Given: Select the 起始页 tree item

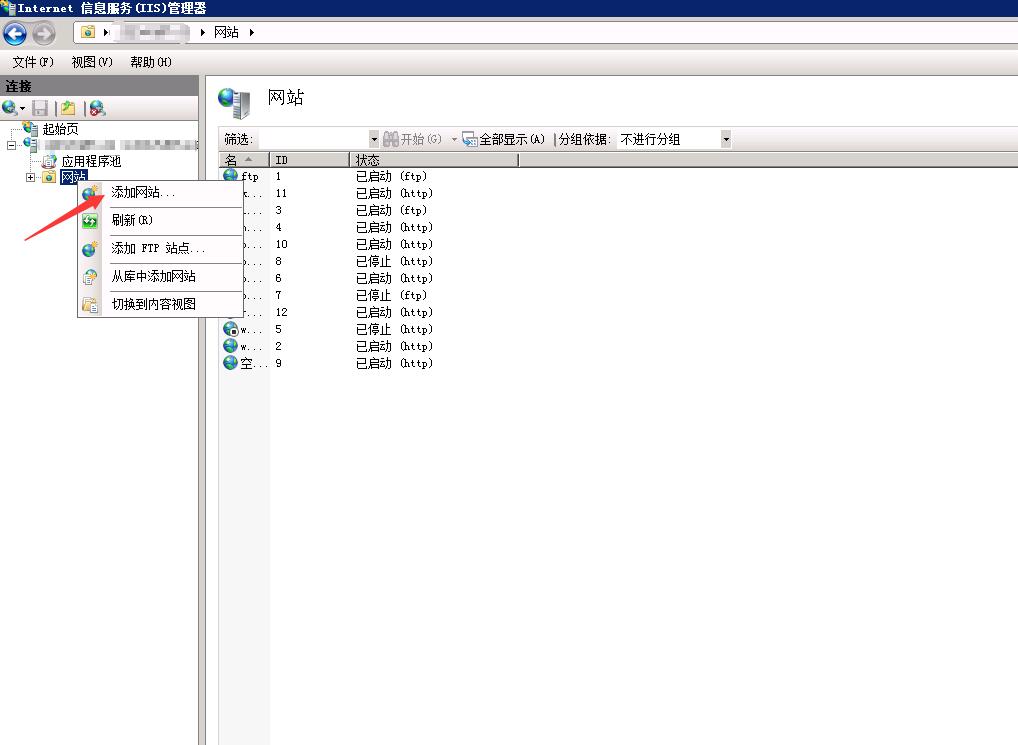Looking at the screenshot, I should (60, 128).
